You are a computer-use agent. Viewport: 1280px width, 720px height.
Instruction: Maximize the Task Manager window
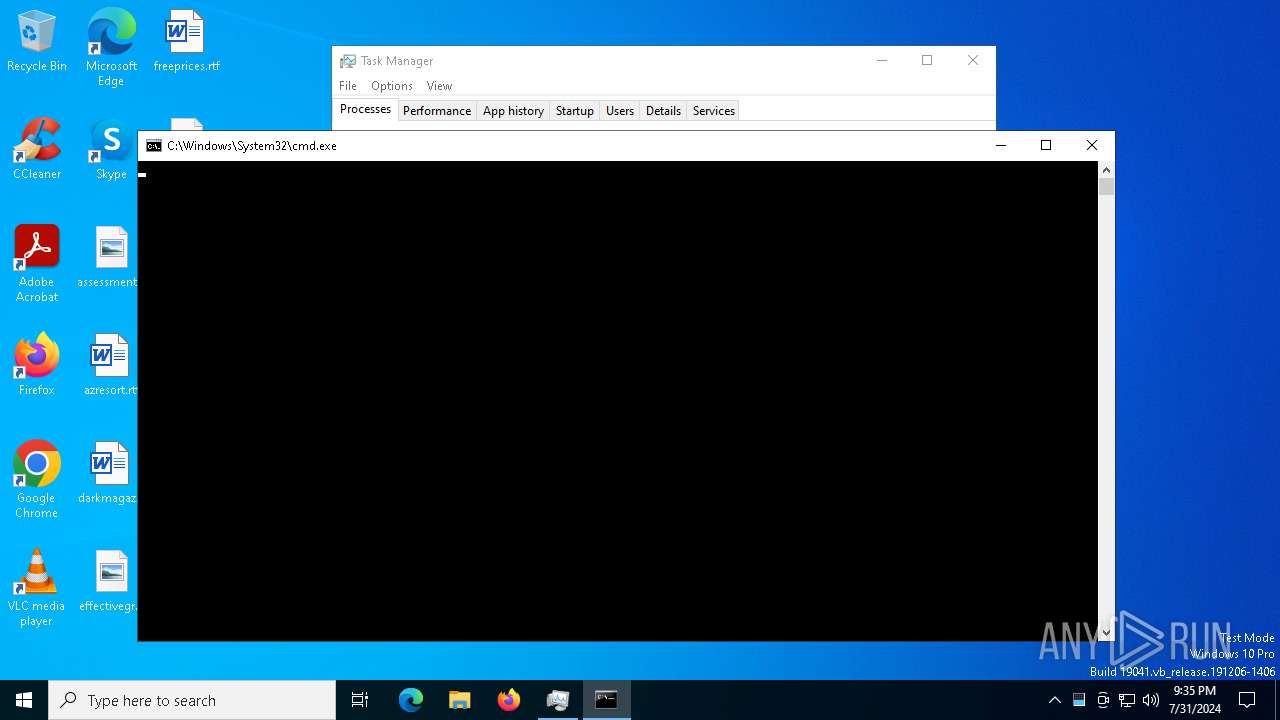pos(927,61)
